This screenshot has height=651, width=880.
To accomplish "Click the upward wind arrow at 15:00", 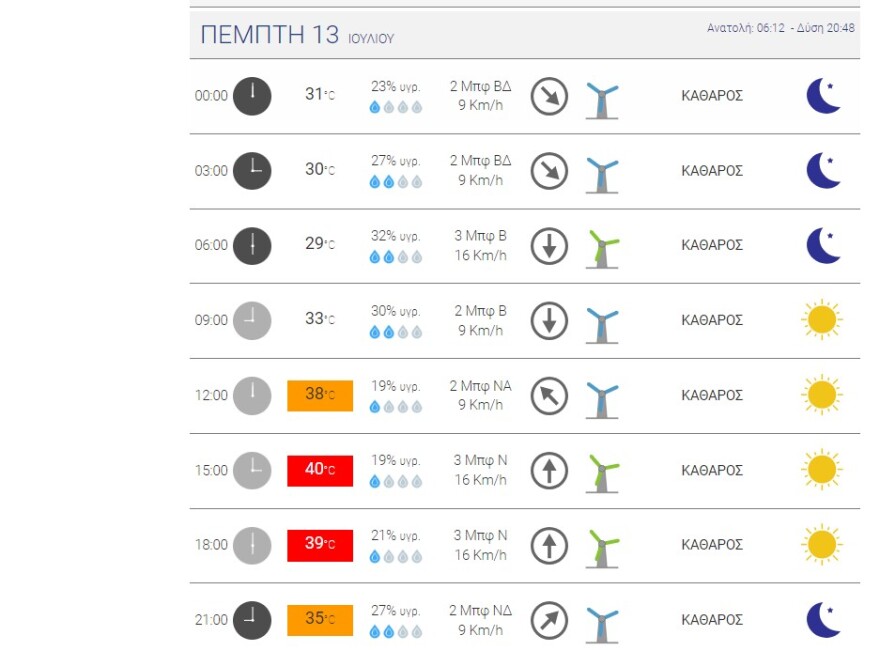I will [x=548, y=470].
